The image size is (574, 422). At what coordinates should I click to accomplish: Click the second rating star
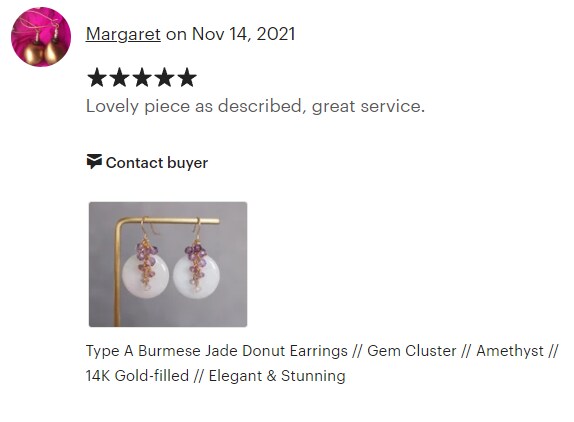click(120, 77)
